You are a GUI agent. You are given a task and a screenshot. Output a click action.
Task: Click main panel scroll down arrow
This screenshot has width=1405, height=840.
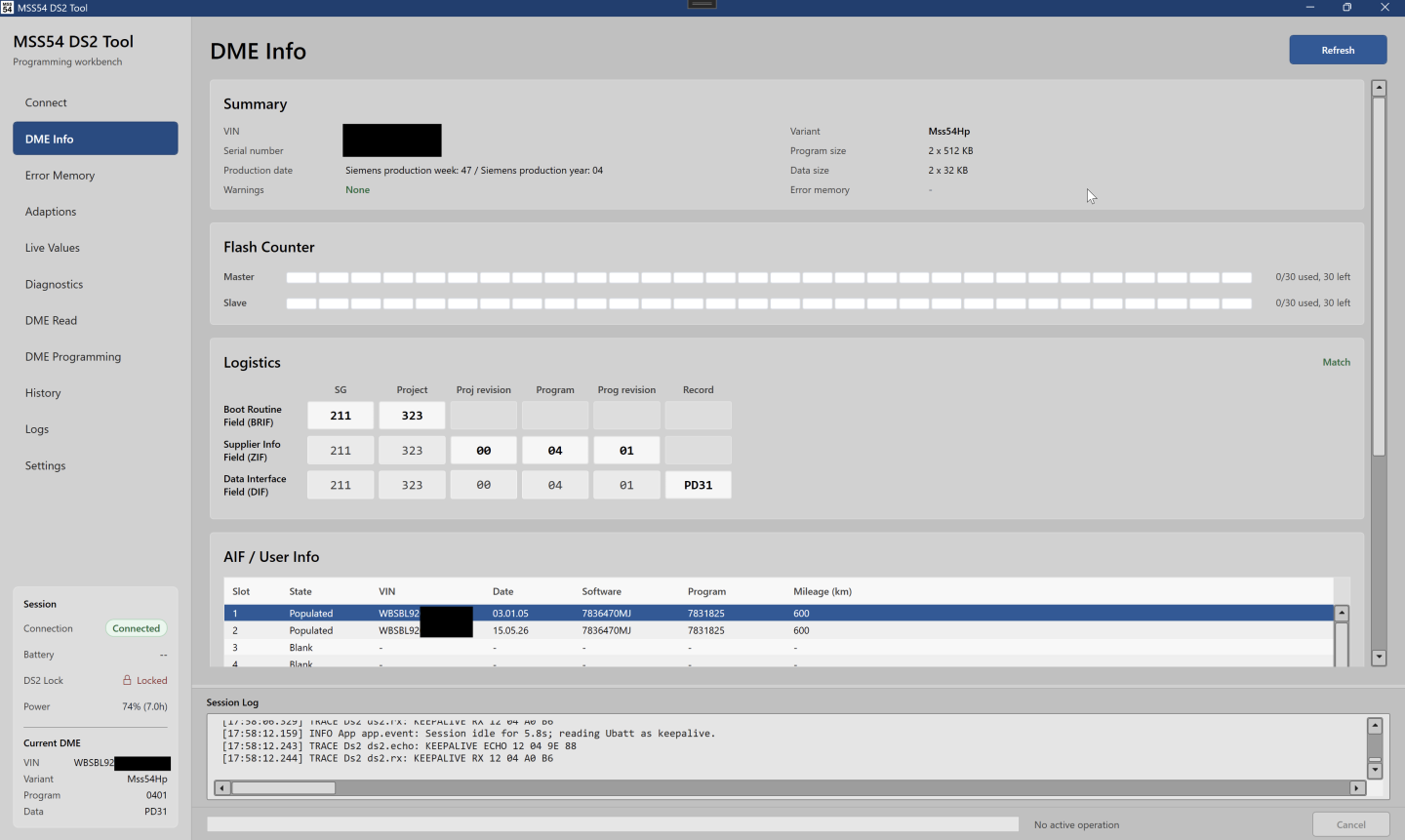[1379, 658]
